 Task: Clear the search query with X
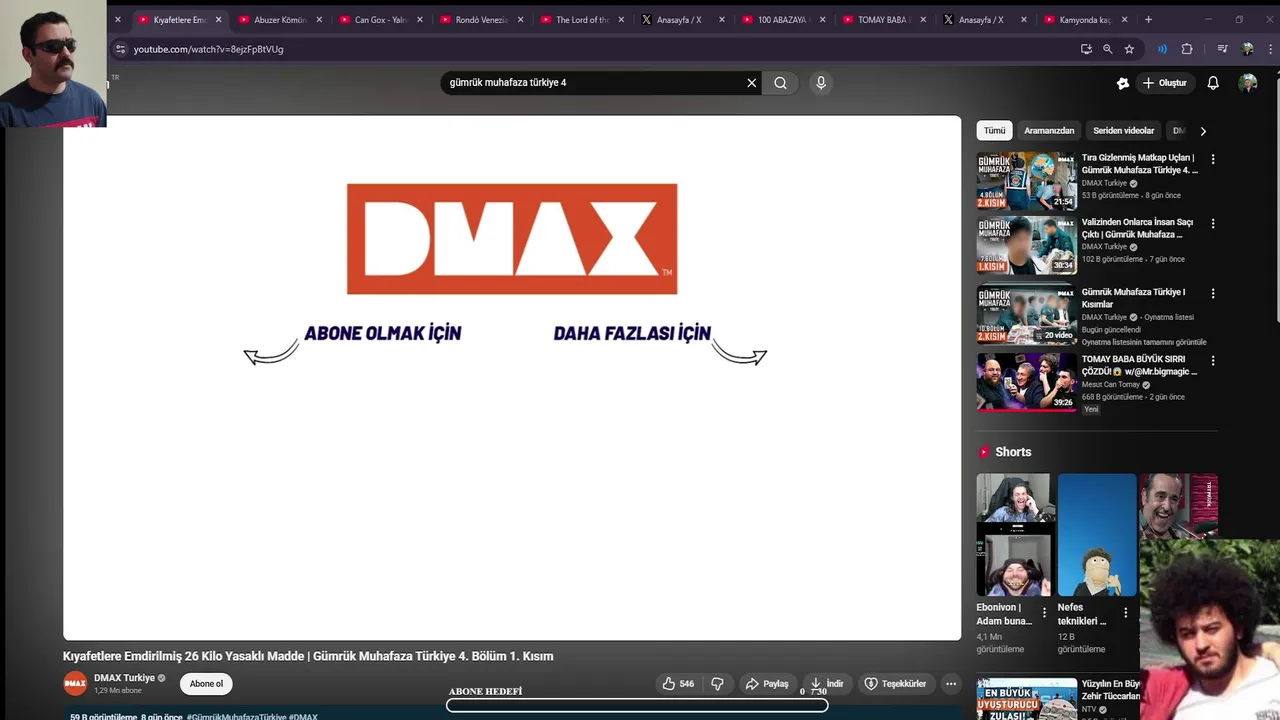point(752,83)
